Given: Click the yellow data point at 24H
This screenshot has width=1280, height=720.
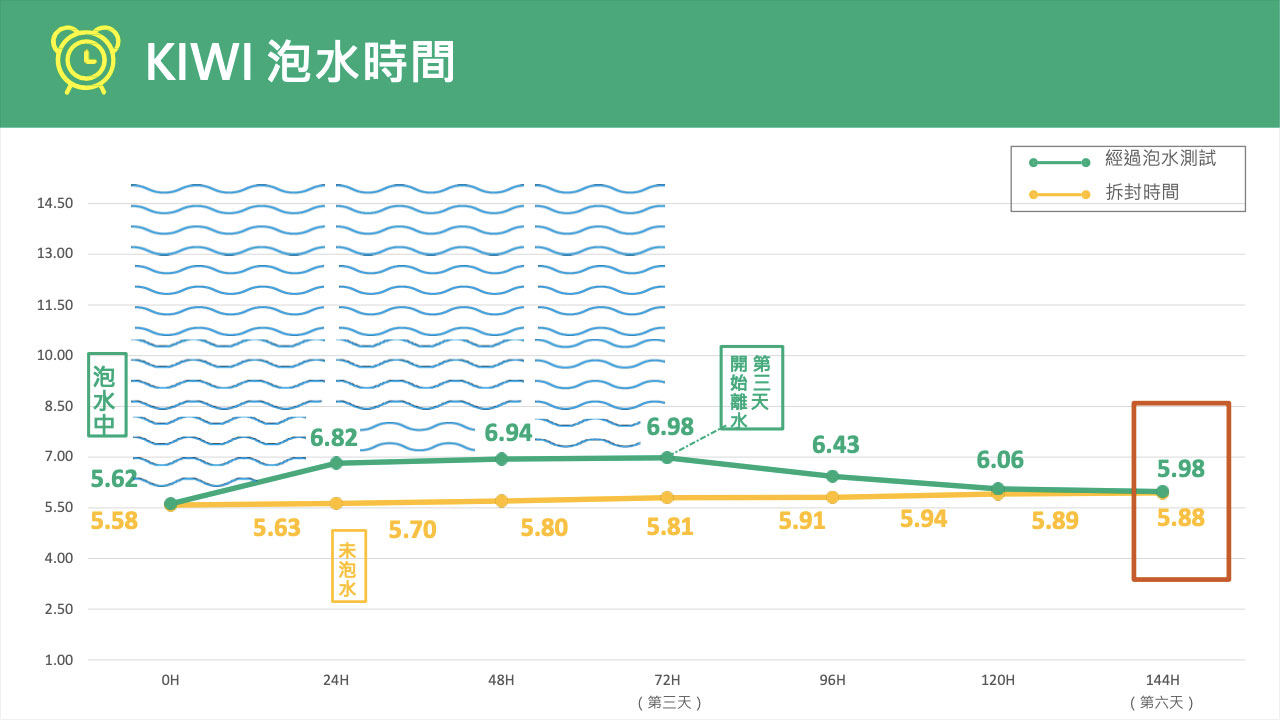Looking at the screenshot, I should point(336,503).
